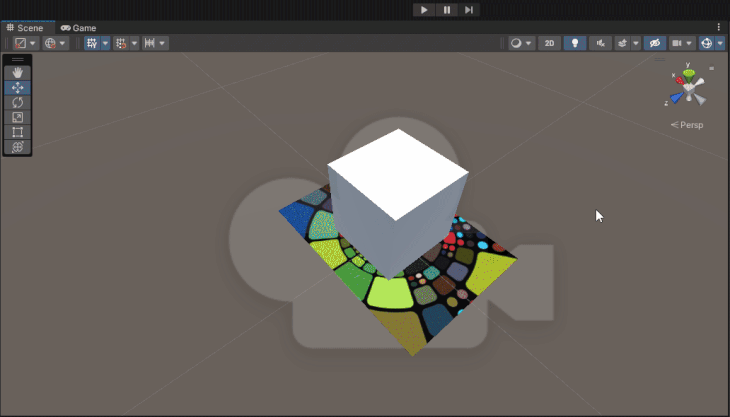Open the gizmos dropdown arrow
This screenshot has width=730, height=417.
tap(720, 43)
